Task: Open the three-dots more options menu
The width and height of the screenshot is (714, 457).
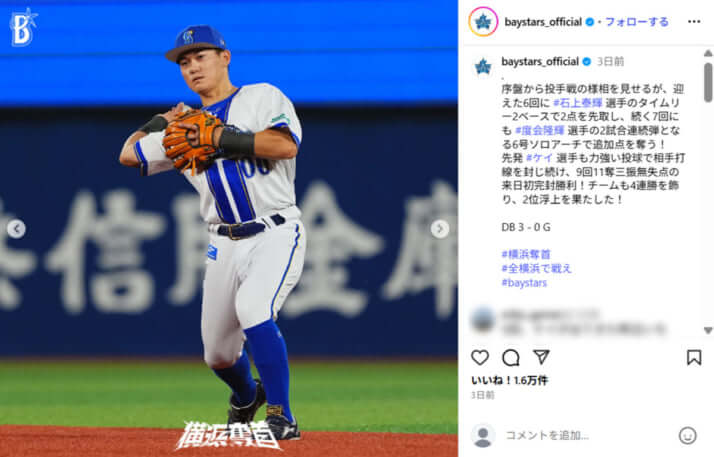Action: 694,21
